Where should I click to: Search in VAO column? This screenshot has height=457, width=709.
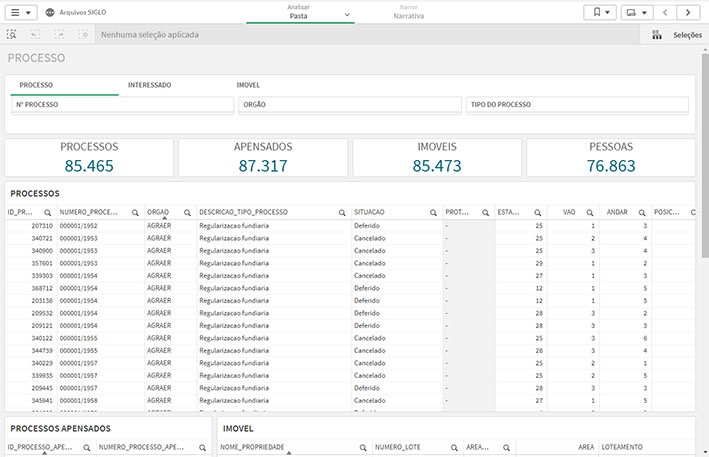click(x=590, y=212)
